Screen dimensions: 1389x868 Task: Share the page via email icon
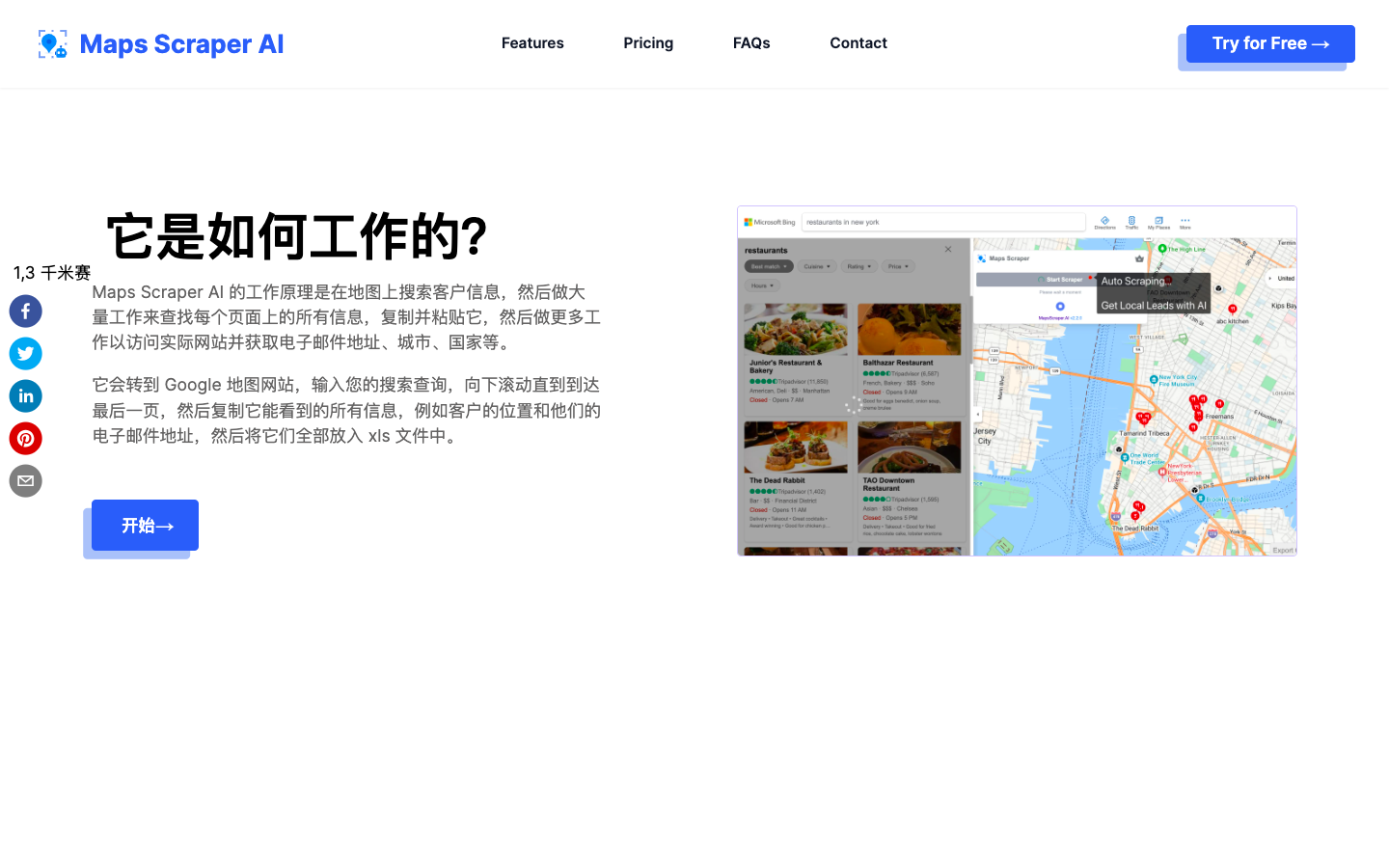tap(26, 481)
